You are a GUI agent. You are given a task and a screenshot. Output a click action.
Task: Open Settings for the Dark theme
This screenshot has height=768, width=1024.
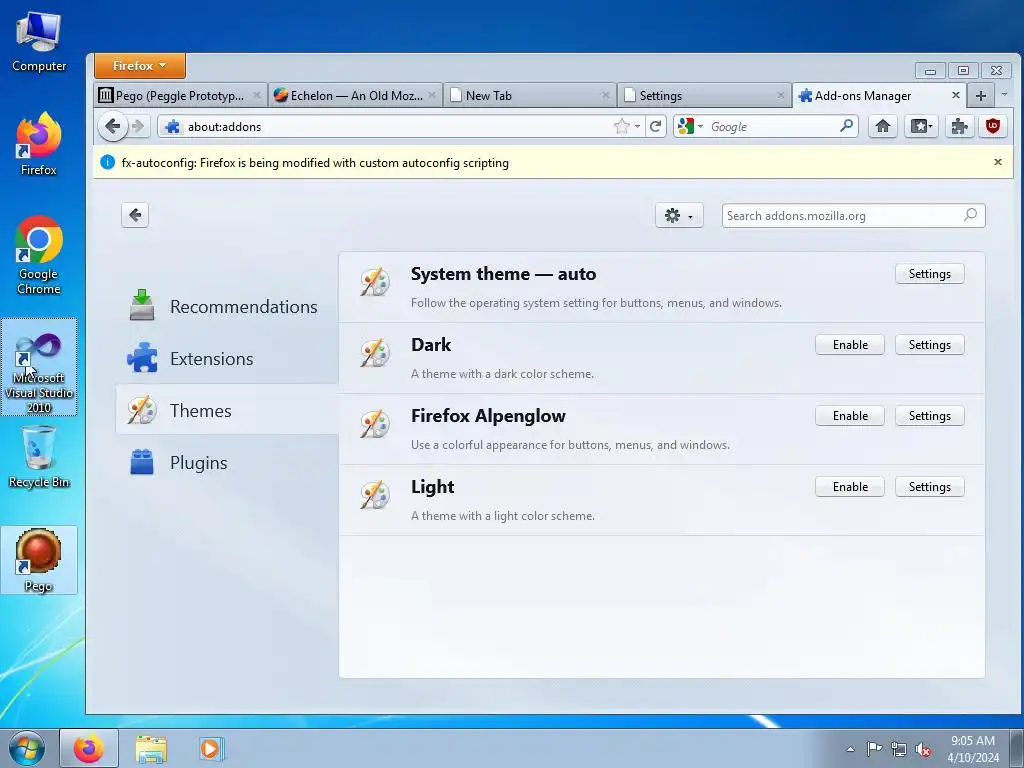click(929, 345)
